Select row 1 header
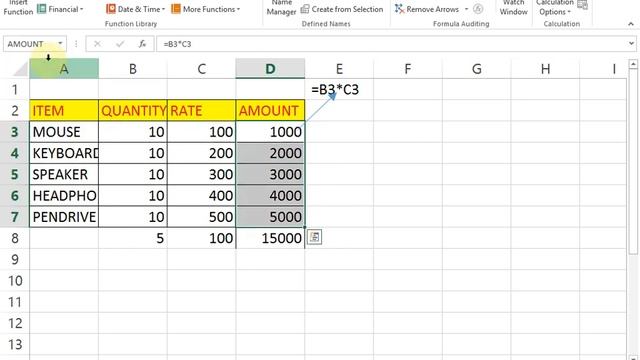 [15, 89]
